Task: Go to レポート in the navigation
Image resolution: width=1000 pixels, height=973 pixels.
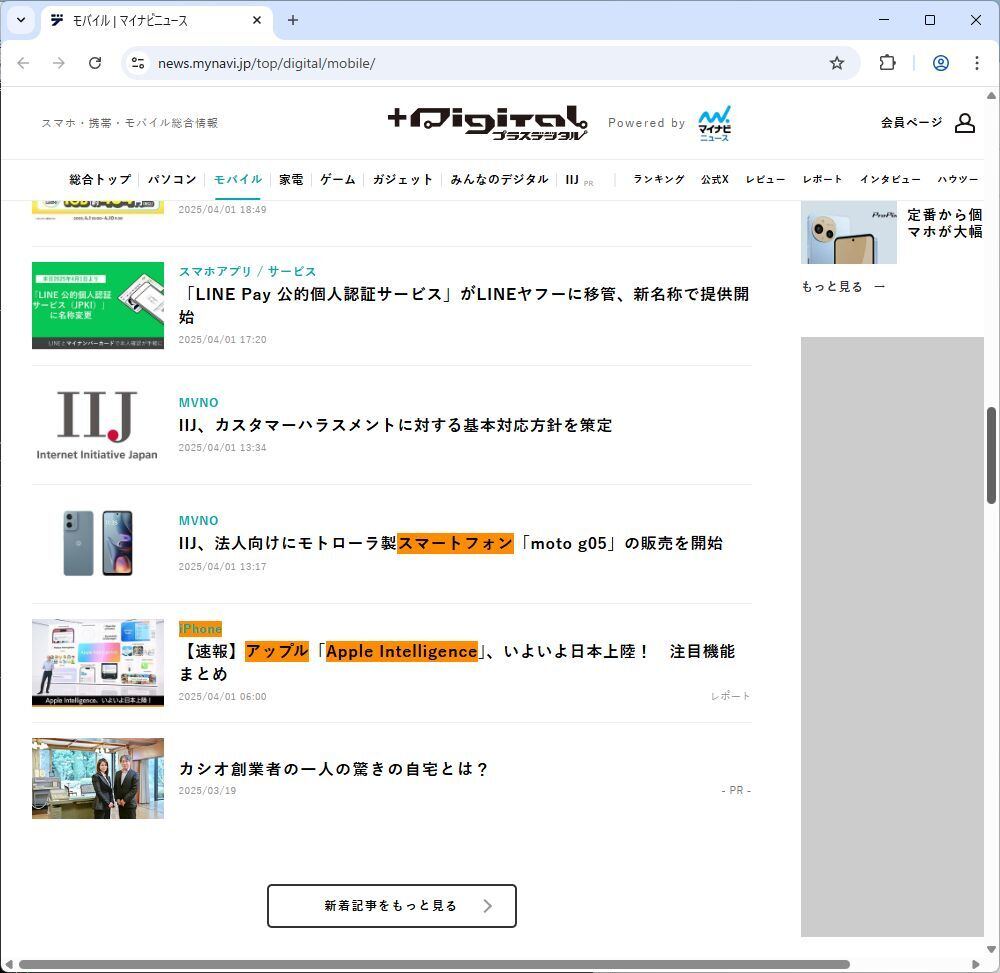Action: (822, 179)
